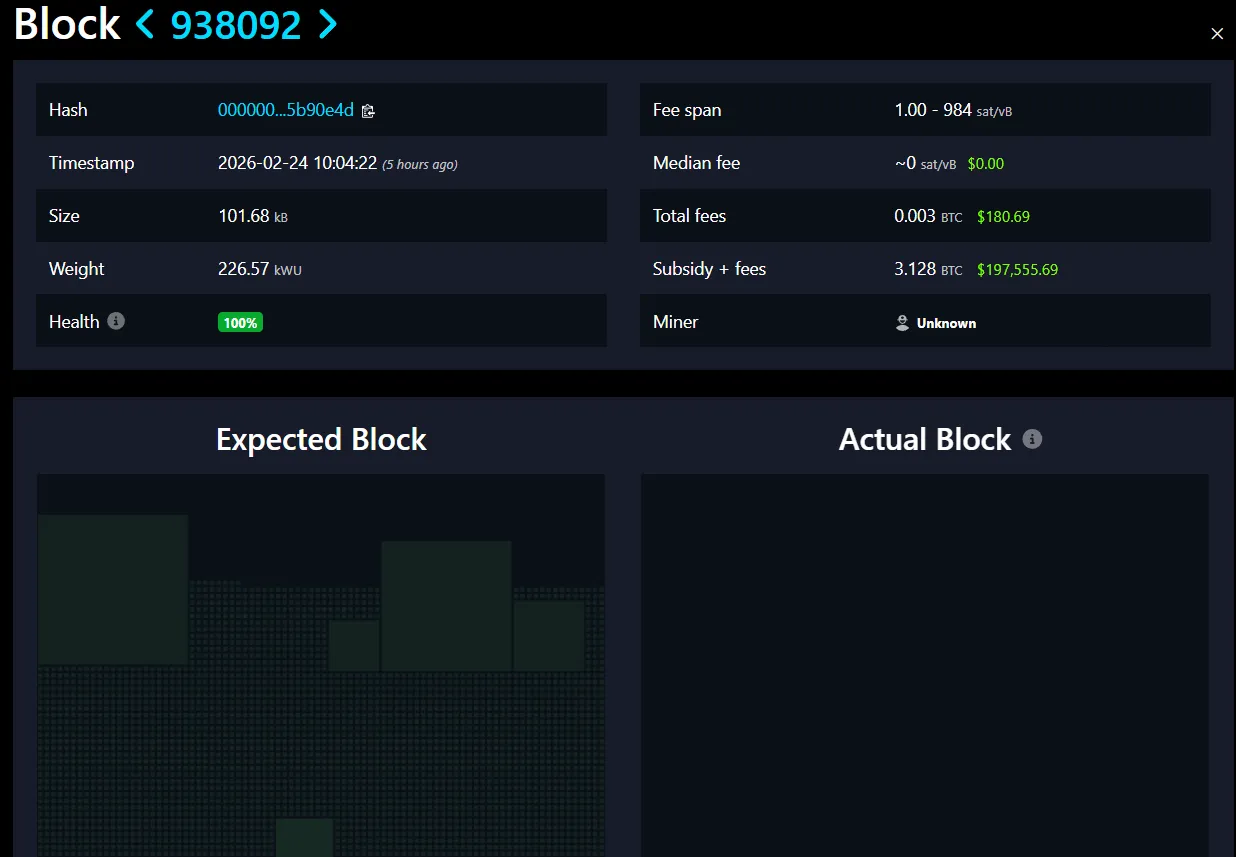1236x857 pixels.
Task: Navigate to the previous block using left chevron
Action: click(x=146, y=25)
